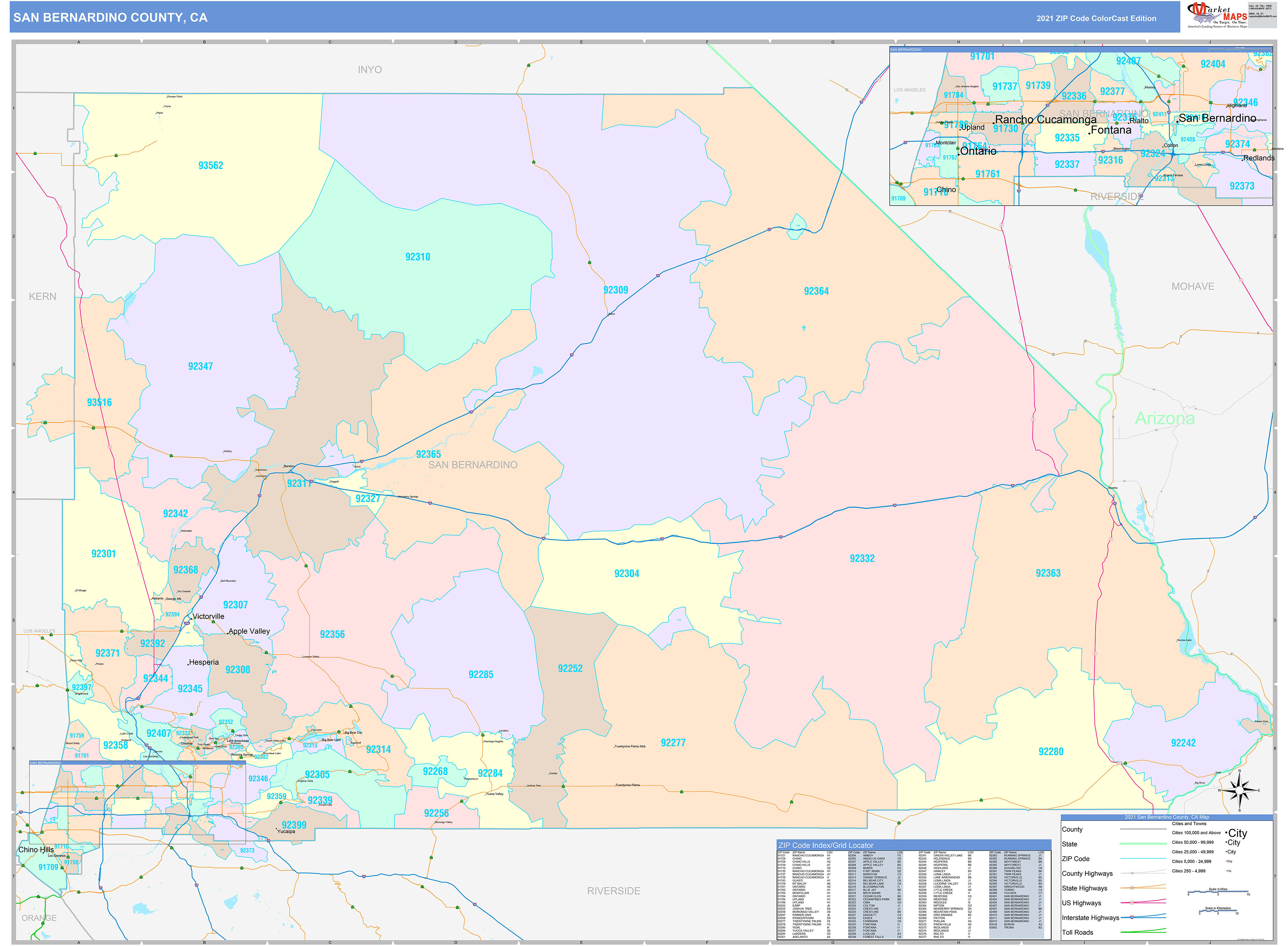Click the Toll Roads legend entry

pos(1077,932)
